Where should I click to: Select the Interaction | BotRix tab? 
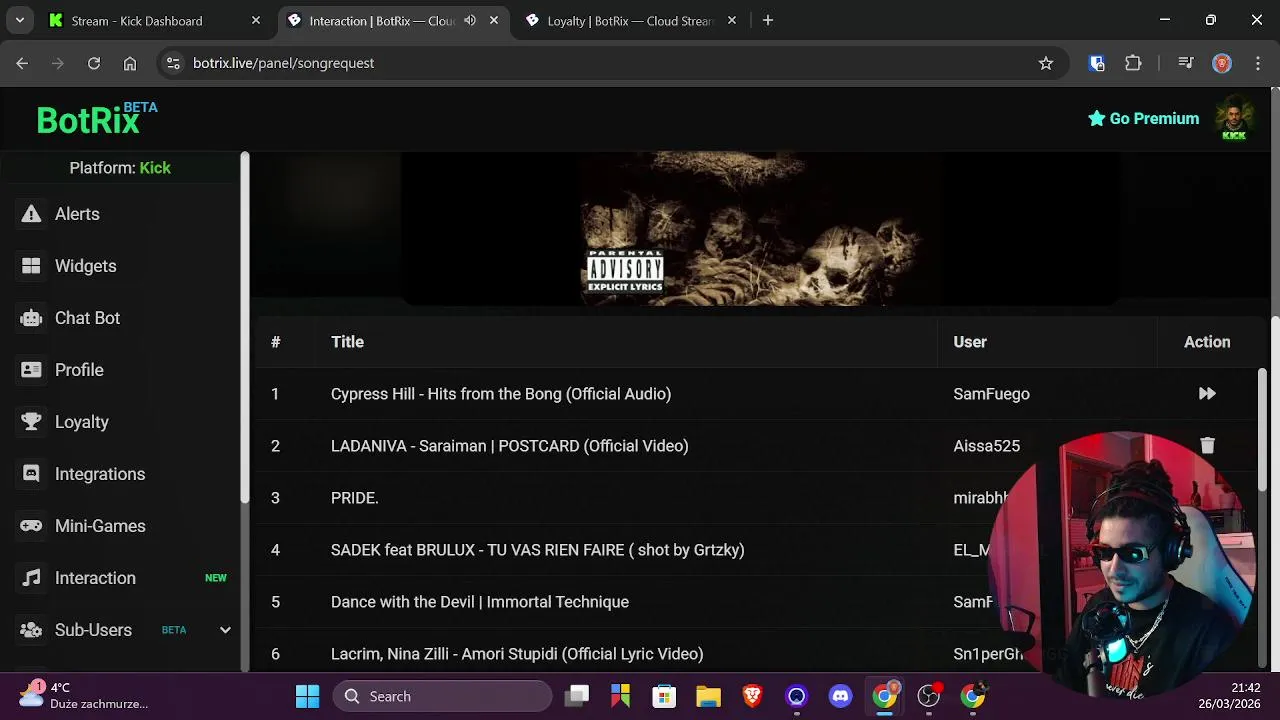tap(392, 20)
